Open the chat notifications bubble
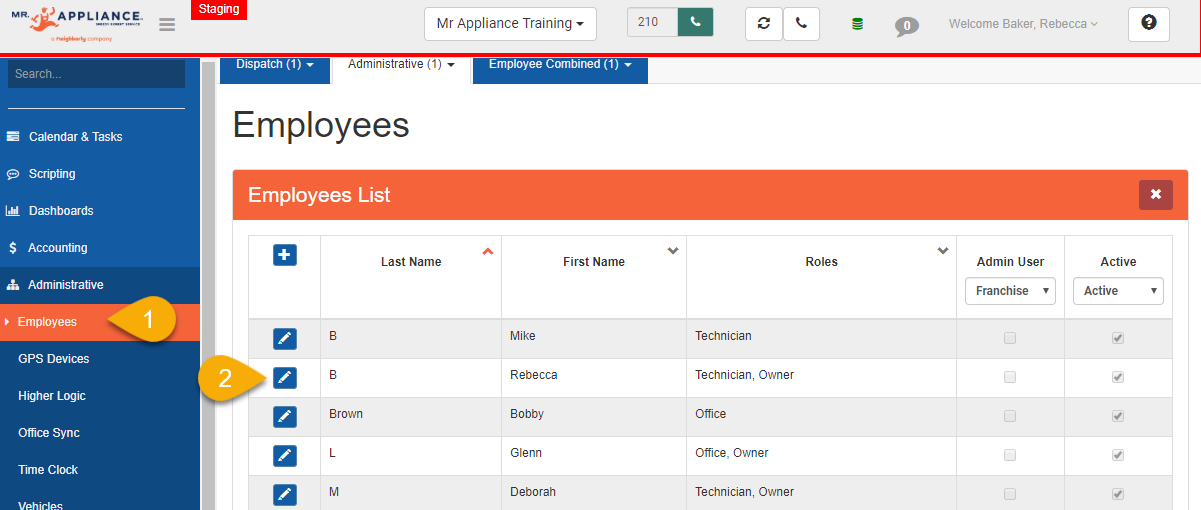This screenshot has width=1201, height=510. (906, 26)
